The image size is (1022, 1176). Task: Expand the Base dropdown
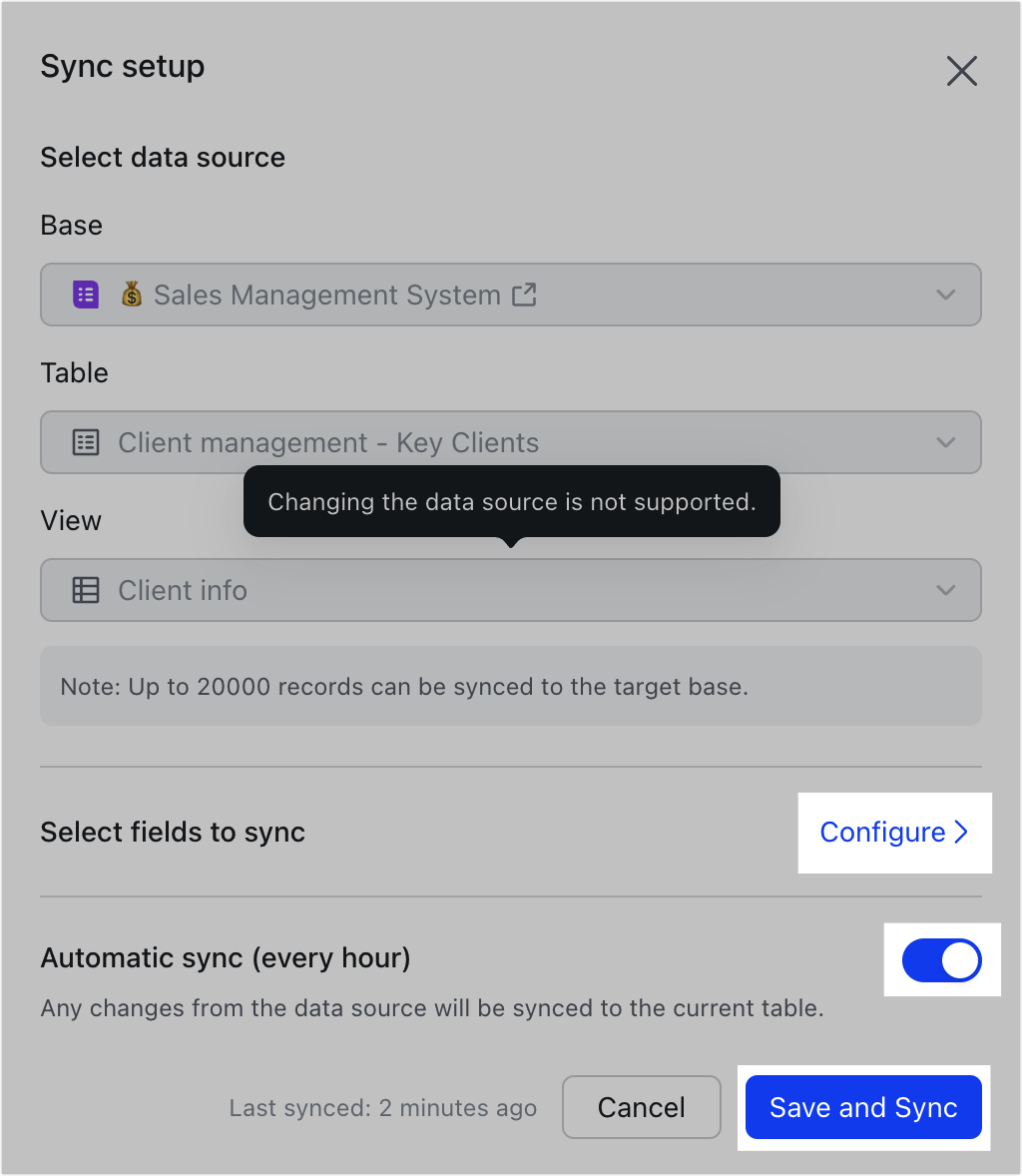945,294
